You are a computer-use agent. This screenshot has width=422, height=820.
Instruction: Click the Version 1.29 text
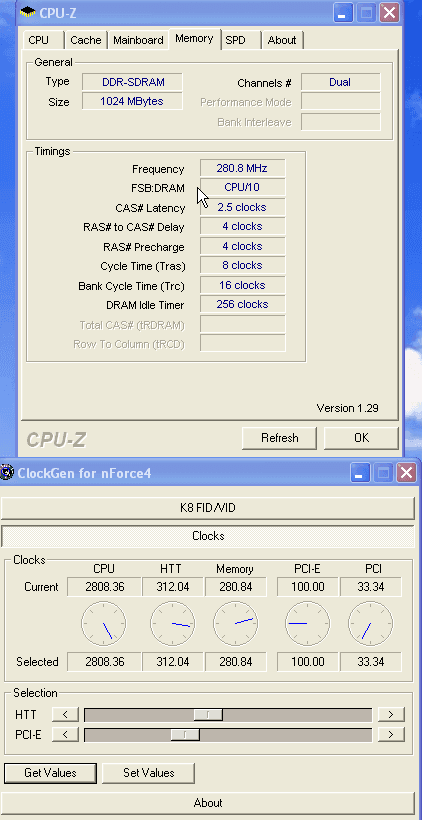[x=347, y=408]
